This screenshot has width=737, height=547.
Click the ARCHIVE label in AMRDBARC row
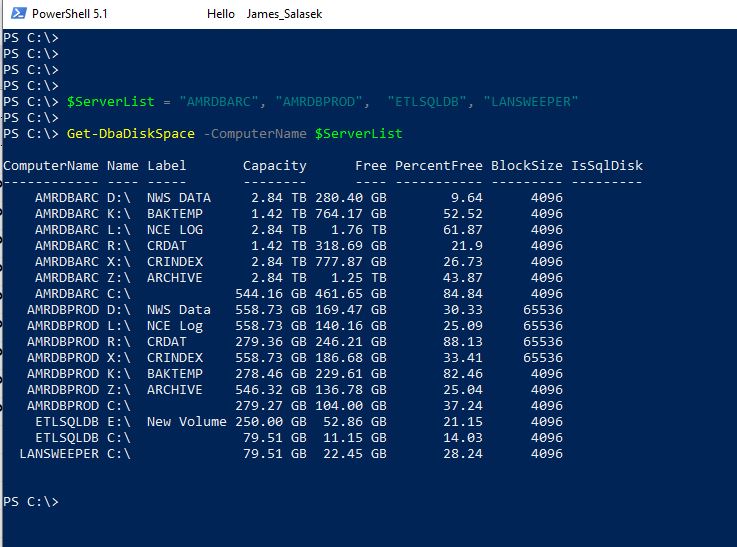(x=175, y=278)
